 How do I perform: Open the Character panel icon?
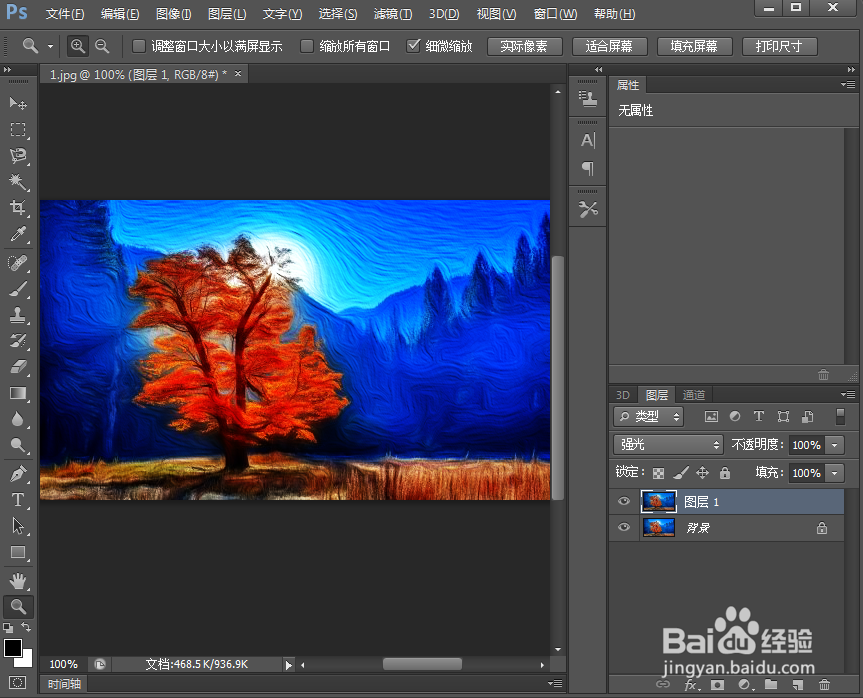tap(588, 140)
